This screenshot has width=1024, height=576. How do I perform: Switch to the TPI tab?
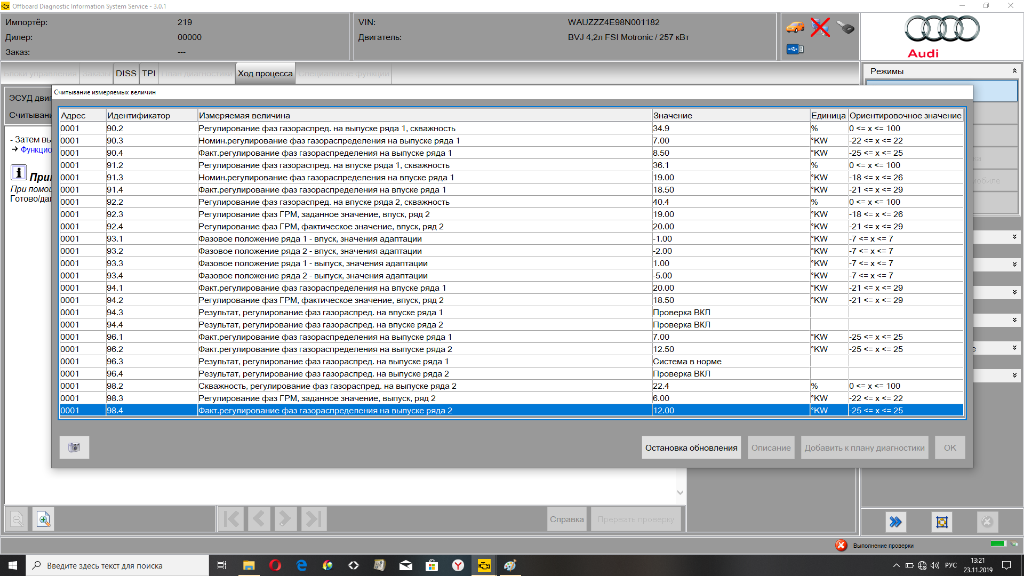point(148,73)
